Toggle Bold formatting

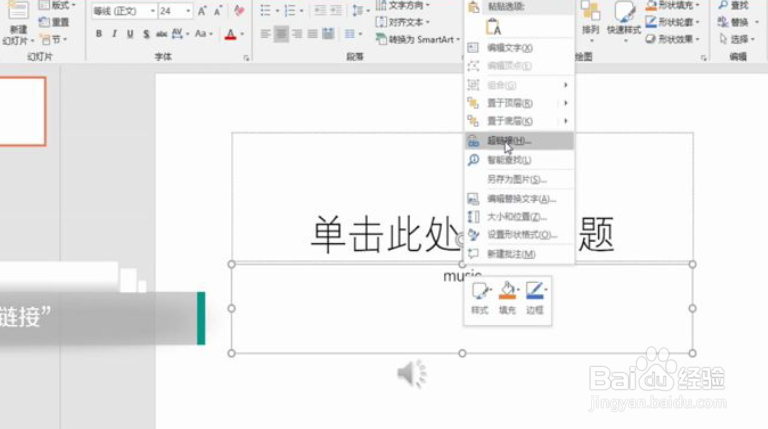99,34
